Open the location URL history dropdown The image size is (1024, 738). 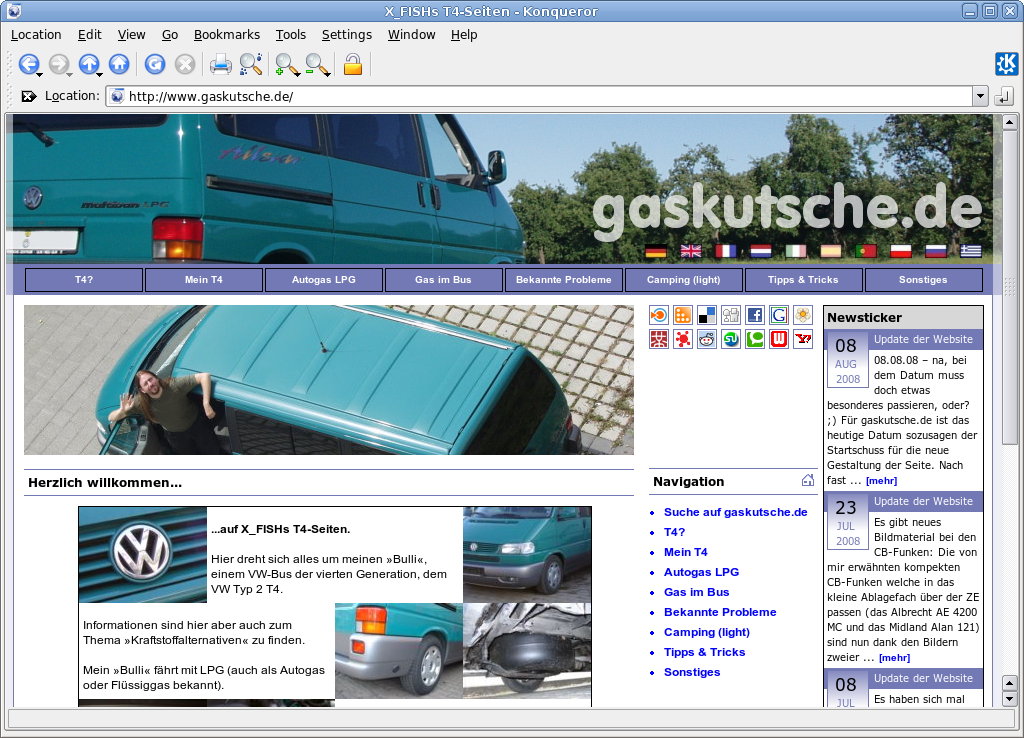click(980, 97)
